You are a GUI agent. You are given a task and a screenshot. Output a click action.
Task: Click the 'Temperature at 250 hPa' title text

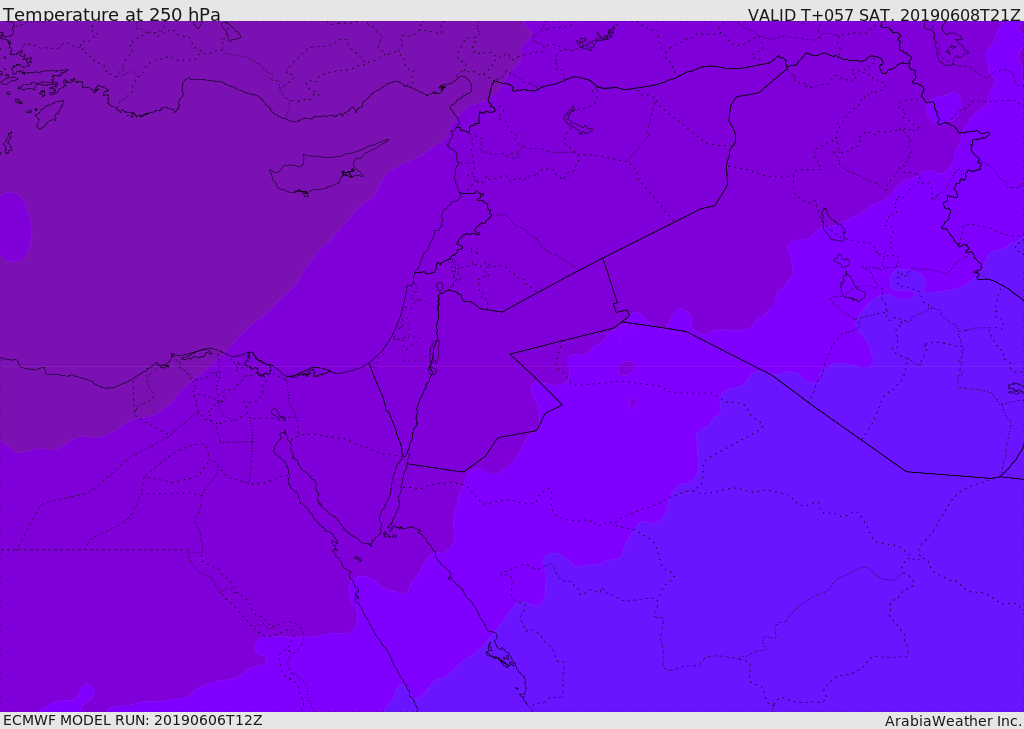112,14
